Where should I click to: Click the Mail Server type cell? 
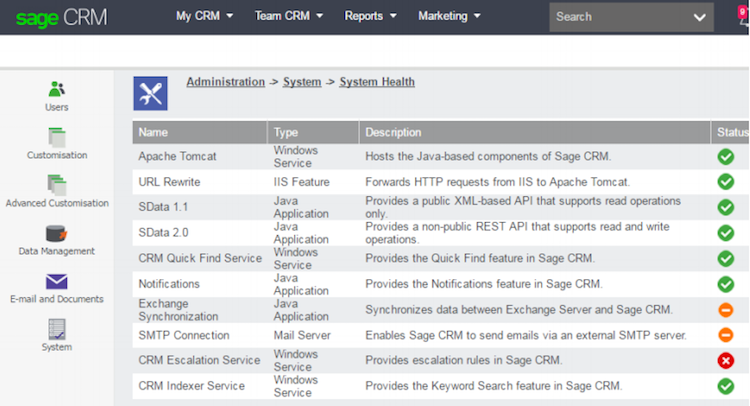[302, 335]
